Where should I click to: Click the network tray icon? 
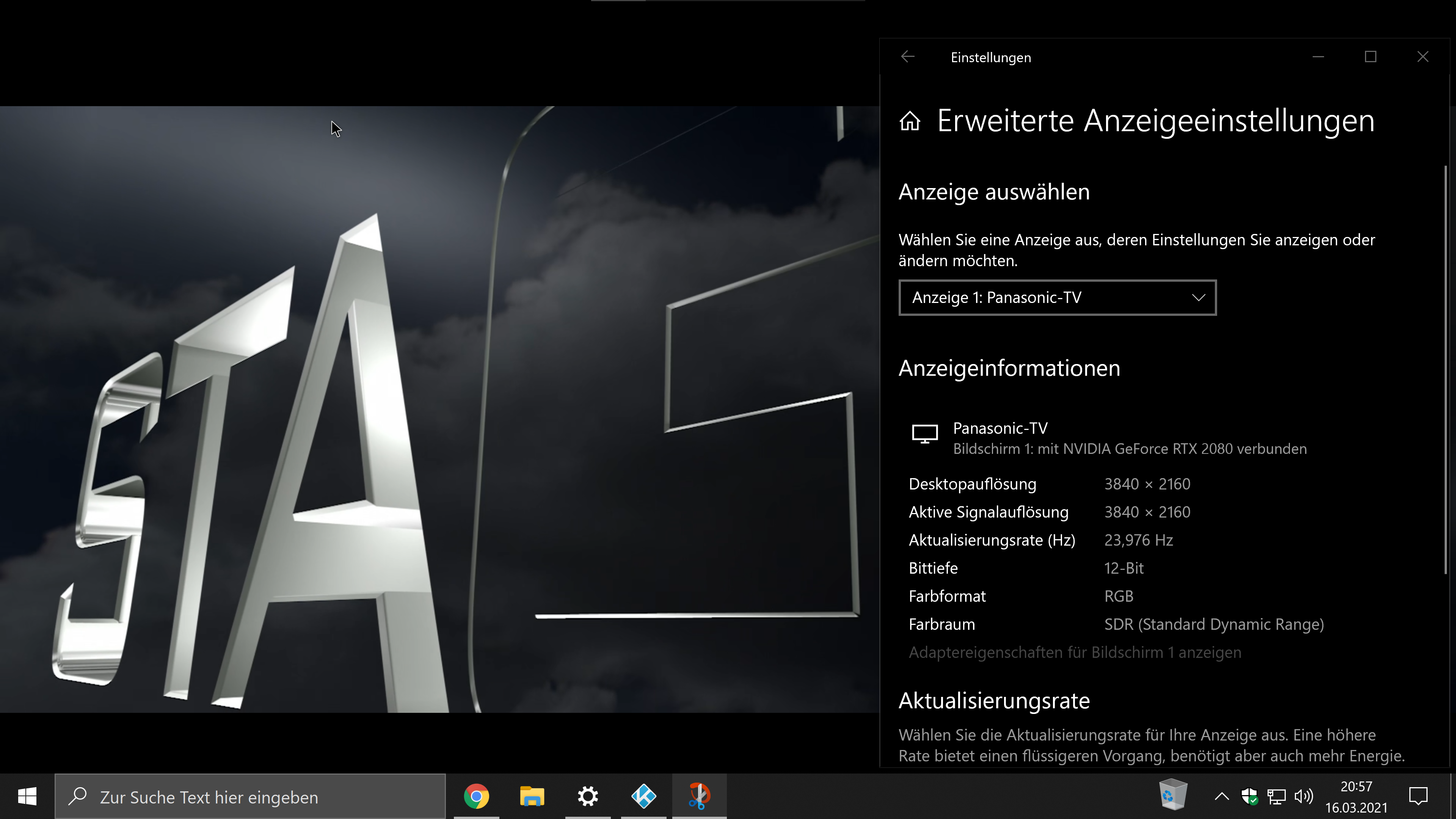[1276, 797]
